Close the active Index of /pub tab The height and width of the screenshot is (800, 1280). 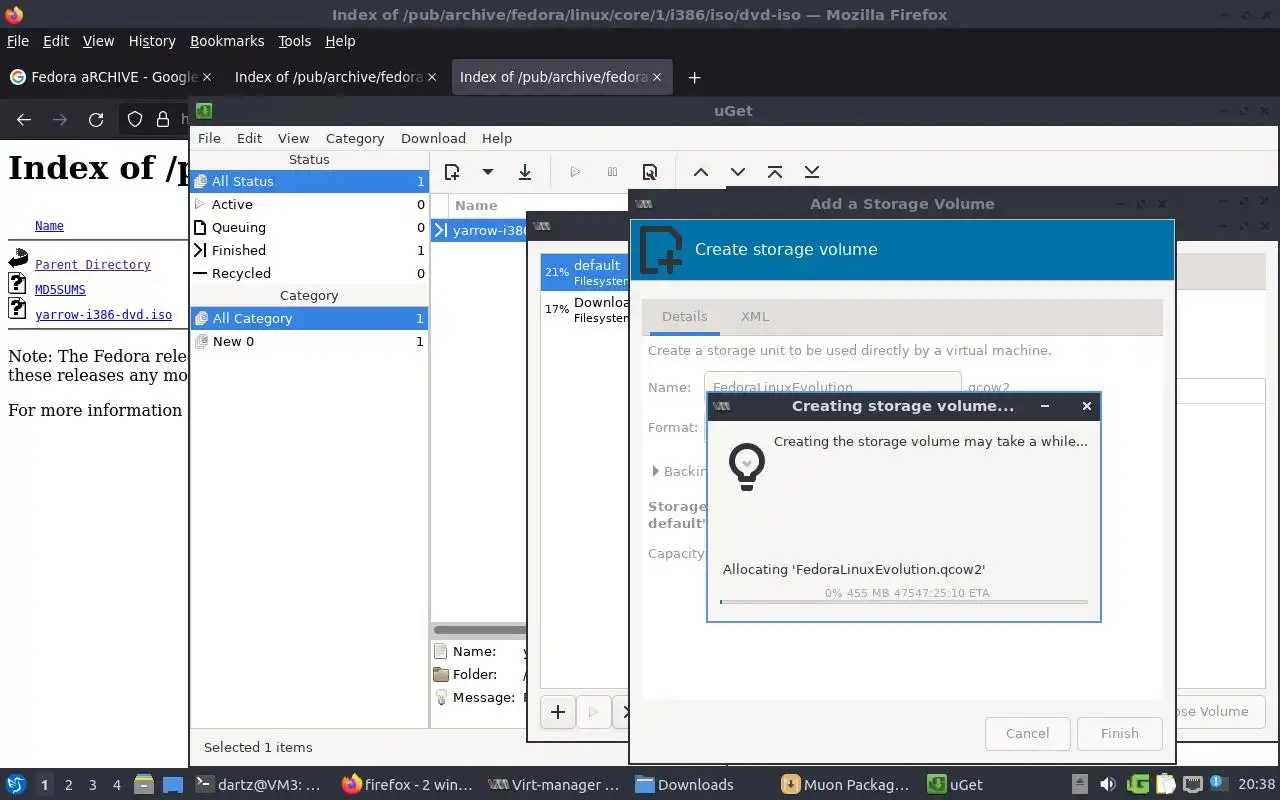[657, 77]
